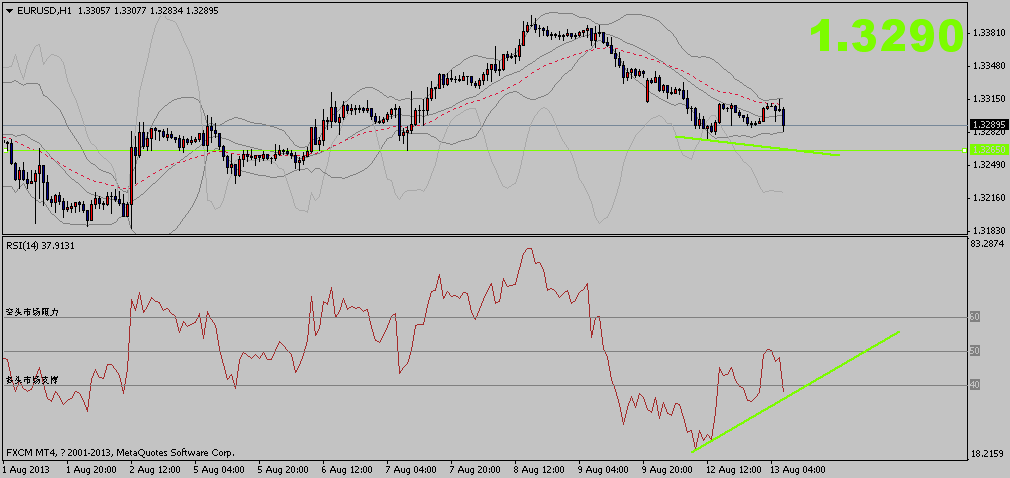This screenshot has height=478, width=1010.
Task: Click the FXCM MT4 MetaQuotes copyright text
Action: tap(120, 453)
